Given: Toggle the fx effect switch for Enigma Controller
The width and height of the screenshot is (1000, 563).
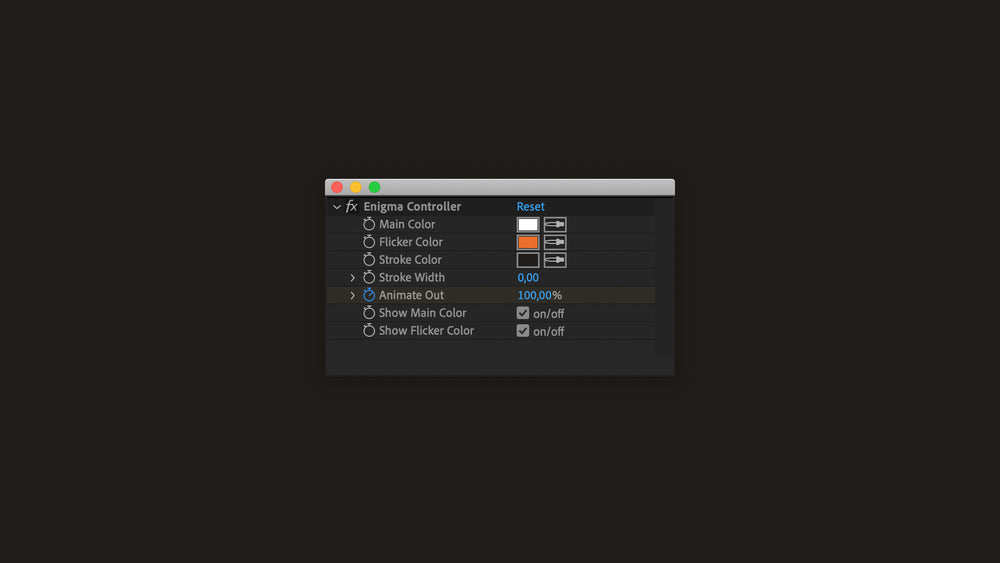Looking at the screenshot, I should coord(351,207).
